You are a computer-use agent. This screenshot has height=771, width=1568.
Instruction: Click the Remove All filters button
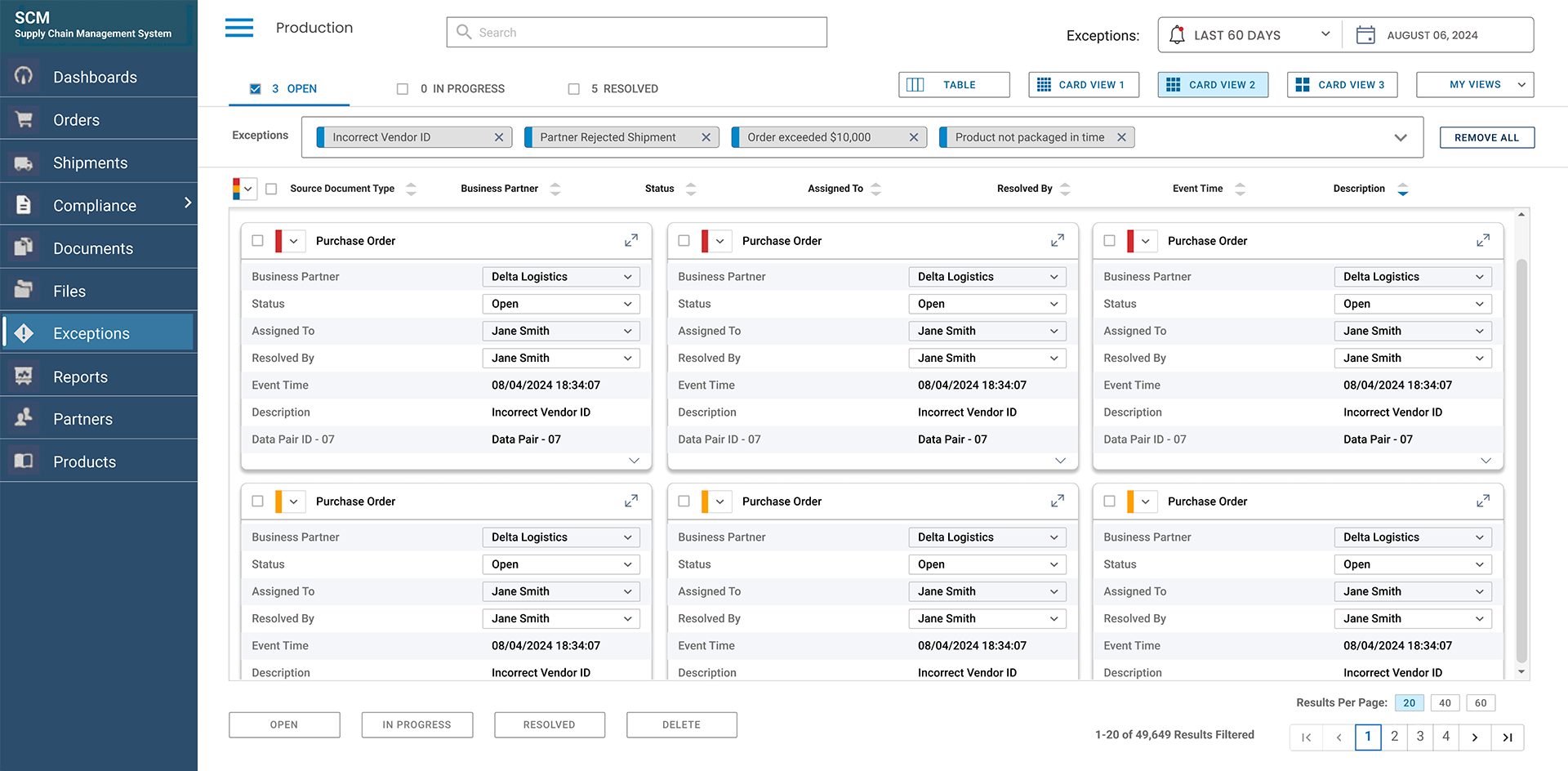pos(1486,137)
